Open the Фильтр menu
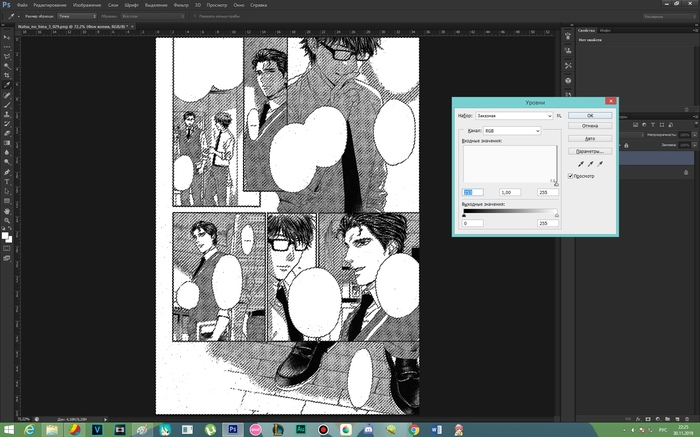Viewport: 700px width, 437px height. (181, 5)
